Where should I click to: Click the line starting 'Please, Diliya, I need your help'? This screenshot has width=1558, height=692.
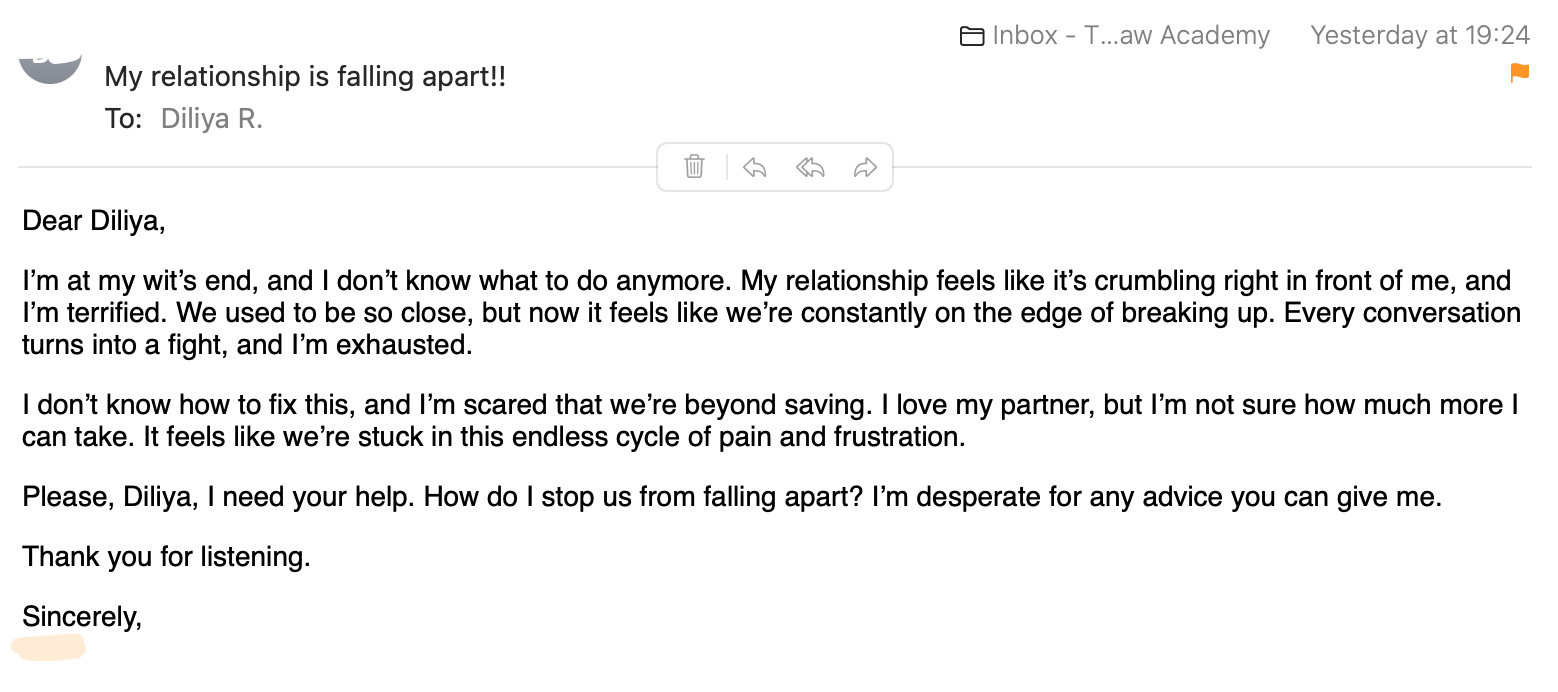pos(732,497)
